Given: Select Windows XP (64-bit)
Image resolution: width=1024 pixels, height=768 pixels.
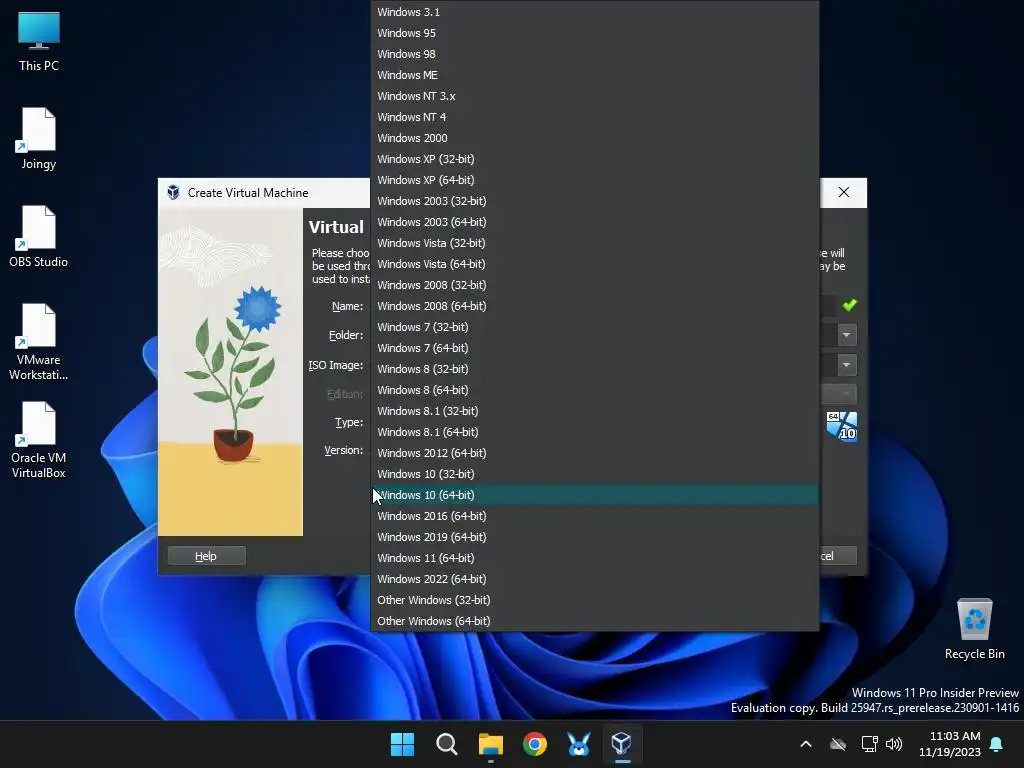Looking at the screenshot, I should tap(595, 180).
